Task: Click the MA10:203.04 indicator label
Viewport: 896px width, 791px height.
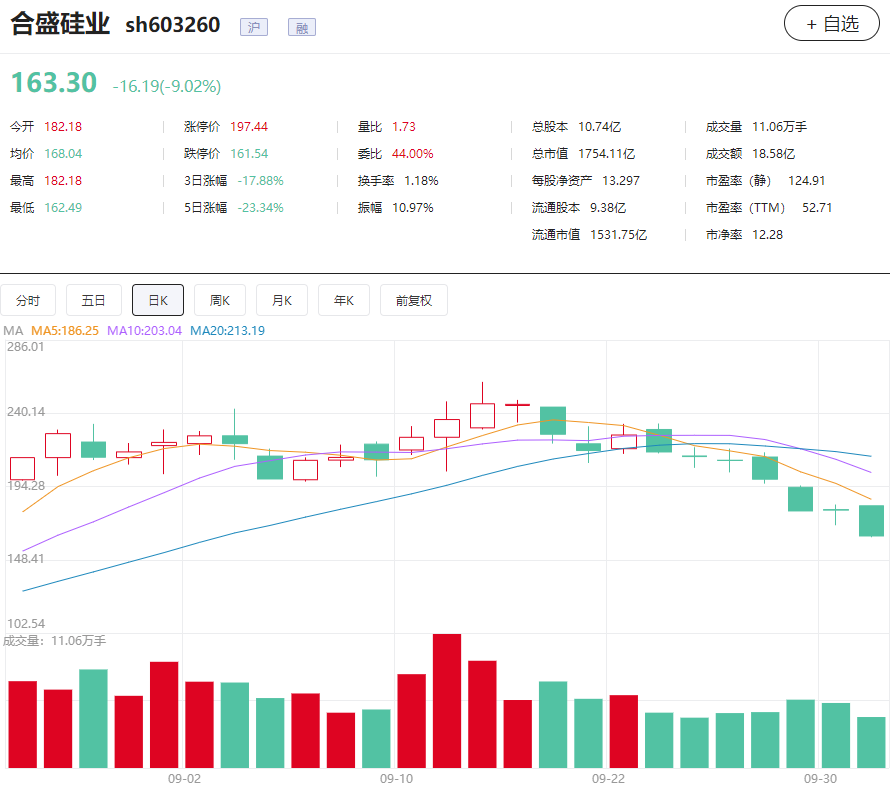Action: point(145,331)
